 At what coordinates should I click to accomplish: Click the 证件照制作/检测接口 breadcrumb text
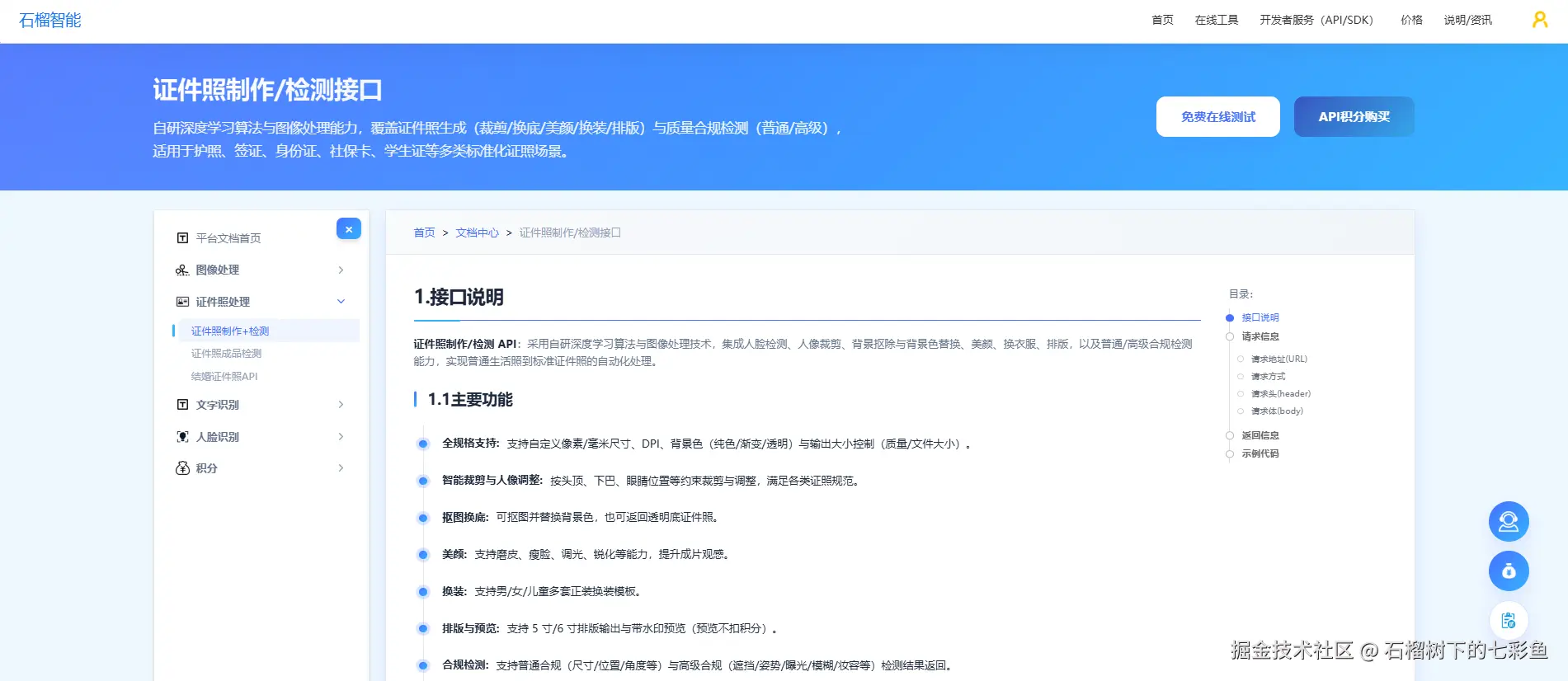coord(570,233)
